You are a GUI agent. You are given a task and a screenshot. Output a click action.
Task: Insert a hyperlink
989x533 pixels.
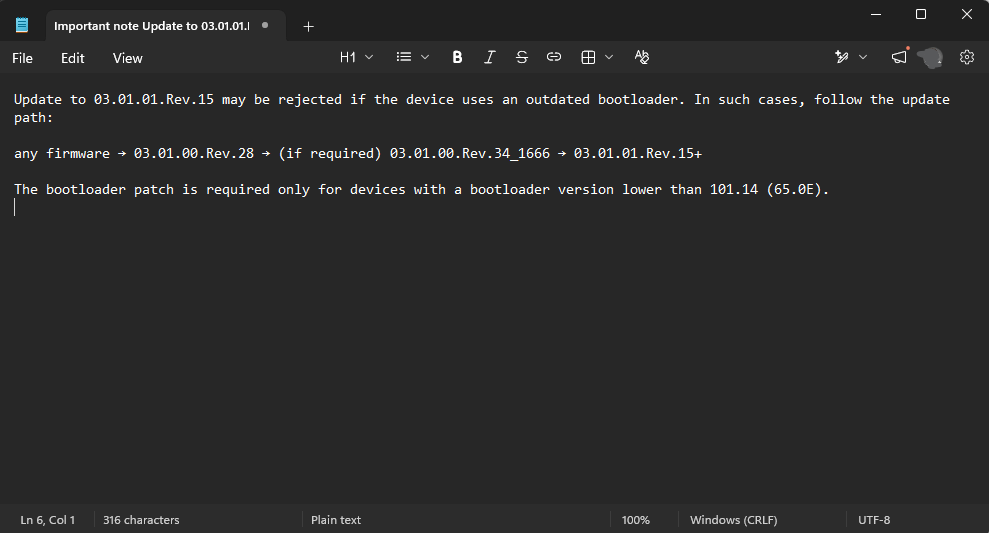[554, 57]
